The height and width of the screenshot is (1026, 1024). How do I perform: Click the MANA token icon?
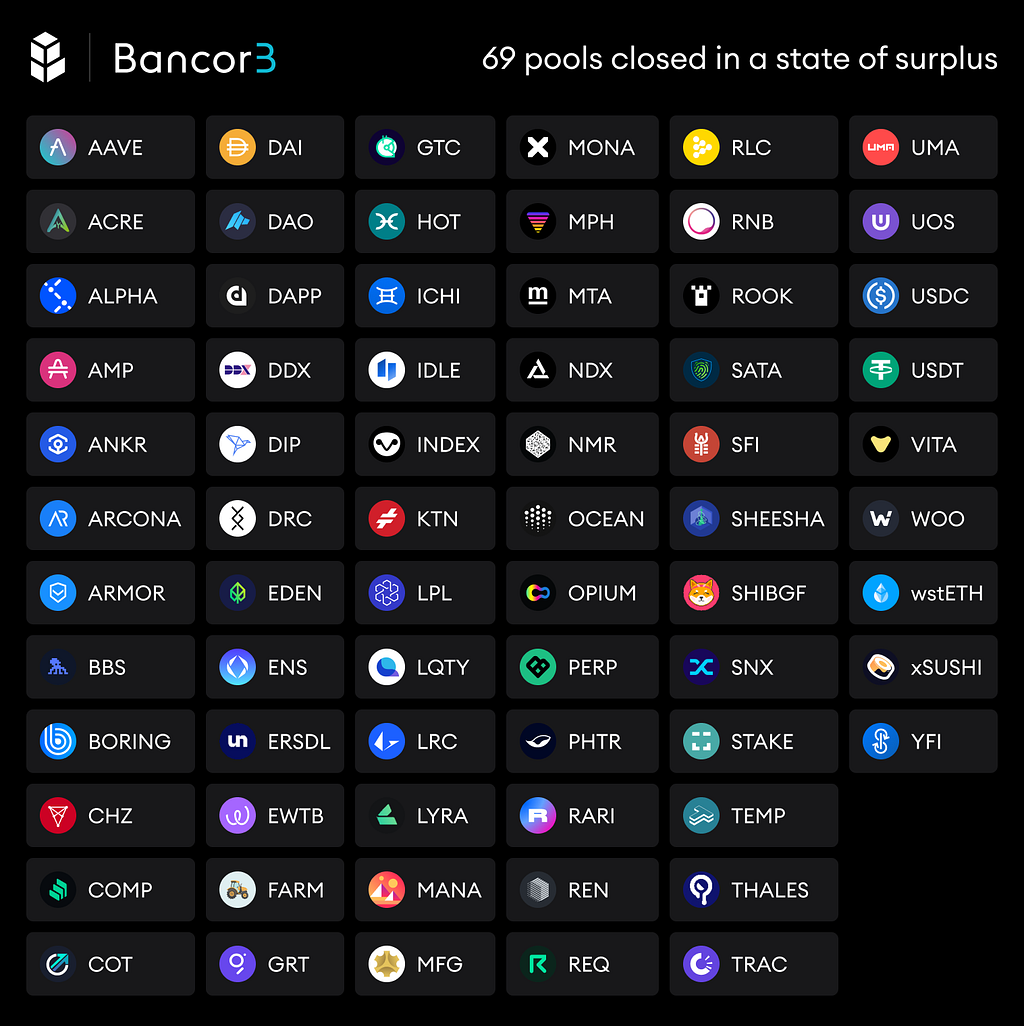pyautogui.click(x=387, y=890)
